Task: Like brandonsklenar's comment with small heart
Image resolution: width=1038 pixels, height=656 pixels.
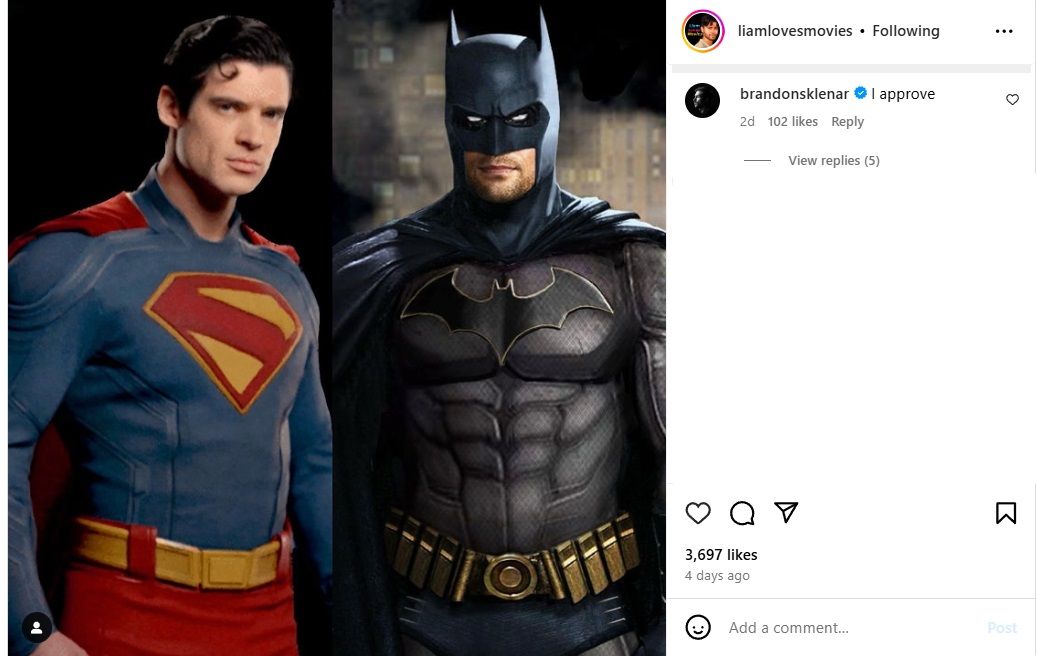Action: [1012, 100]
